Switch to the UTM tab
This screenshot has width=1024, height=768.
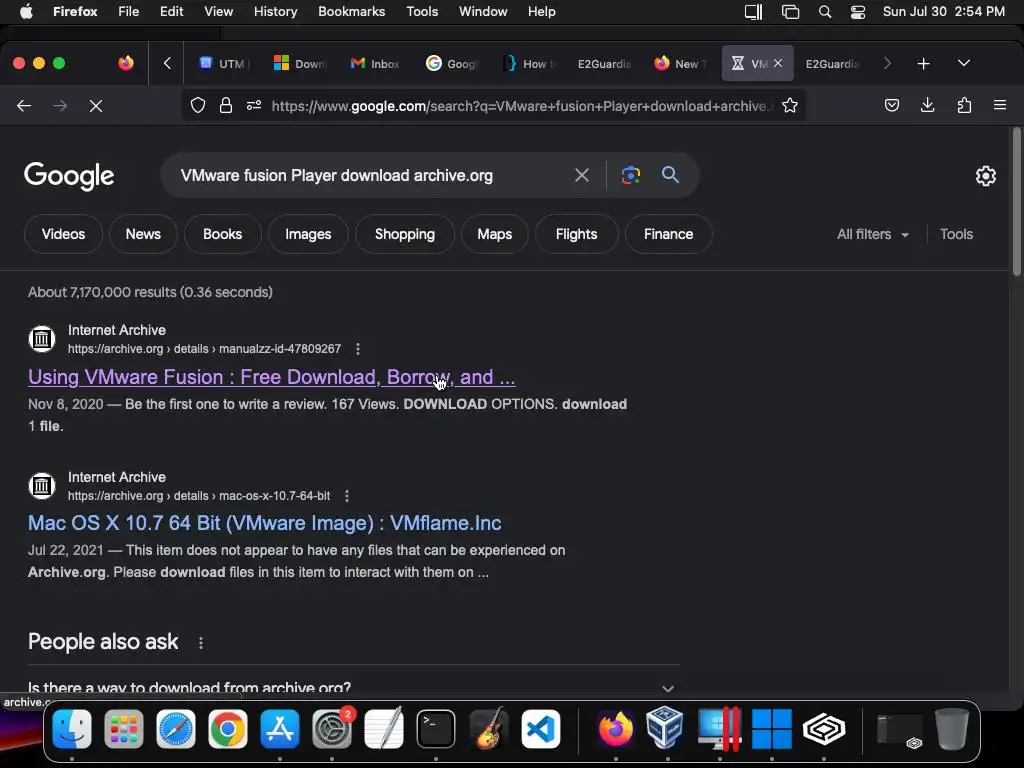click(x=223, y=63)
